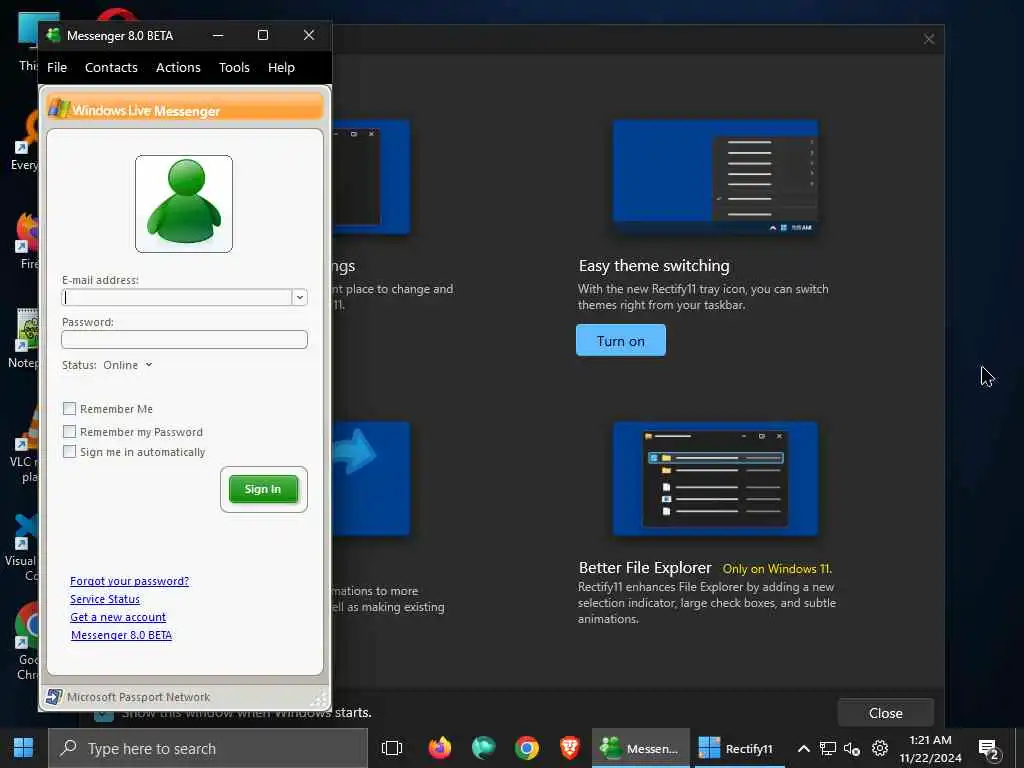Open Task View from the taskbar
The height and width of the screenshot is (768, 1024).
click(x=392, y=748)
